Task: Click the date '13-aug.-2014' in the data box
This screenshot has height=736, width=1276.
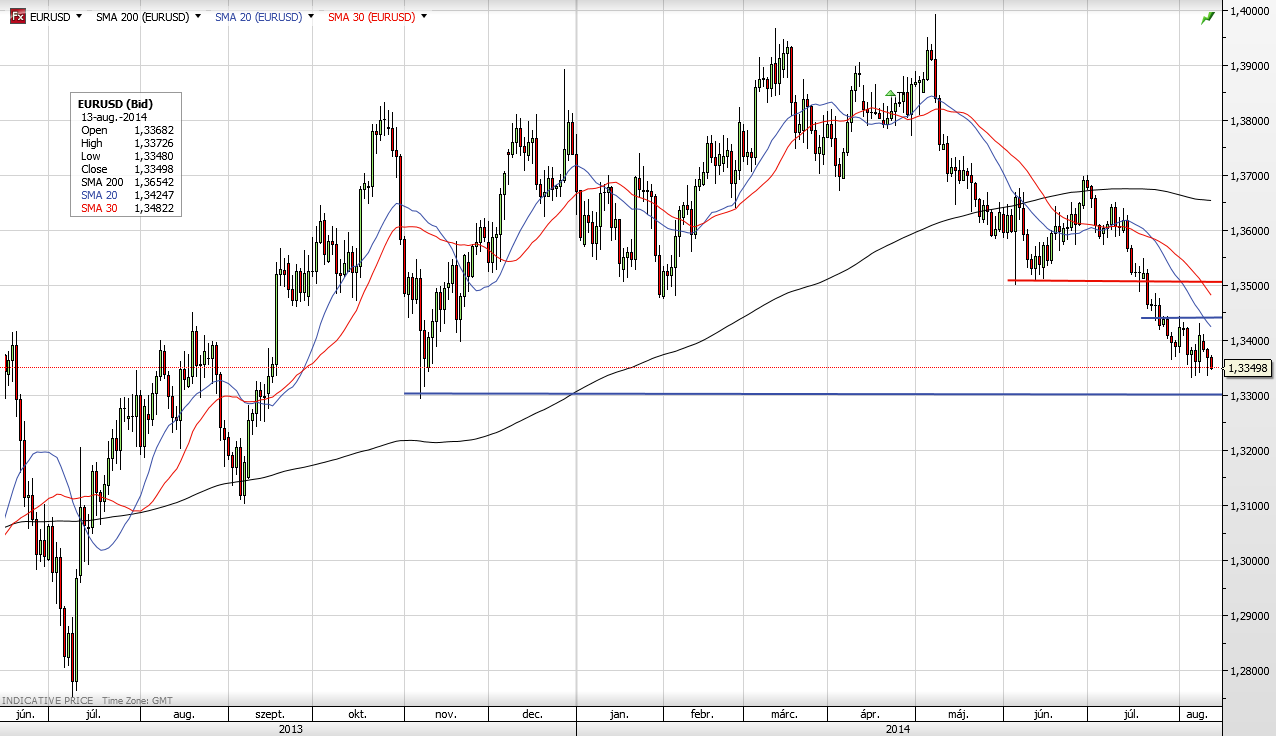Action: tap(114, 117)
